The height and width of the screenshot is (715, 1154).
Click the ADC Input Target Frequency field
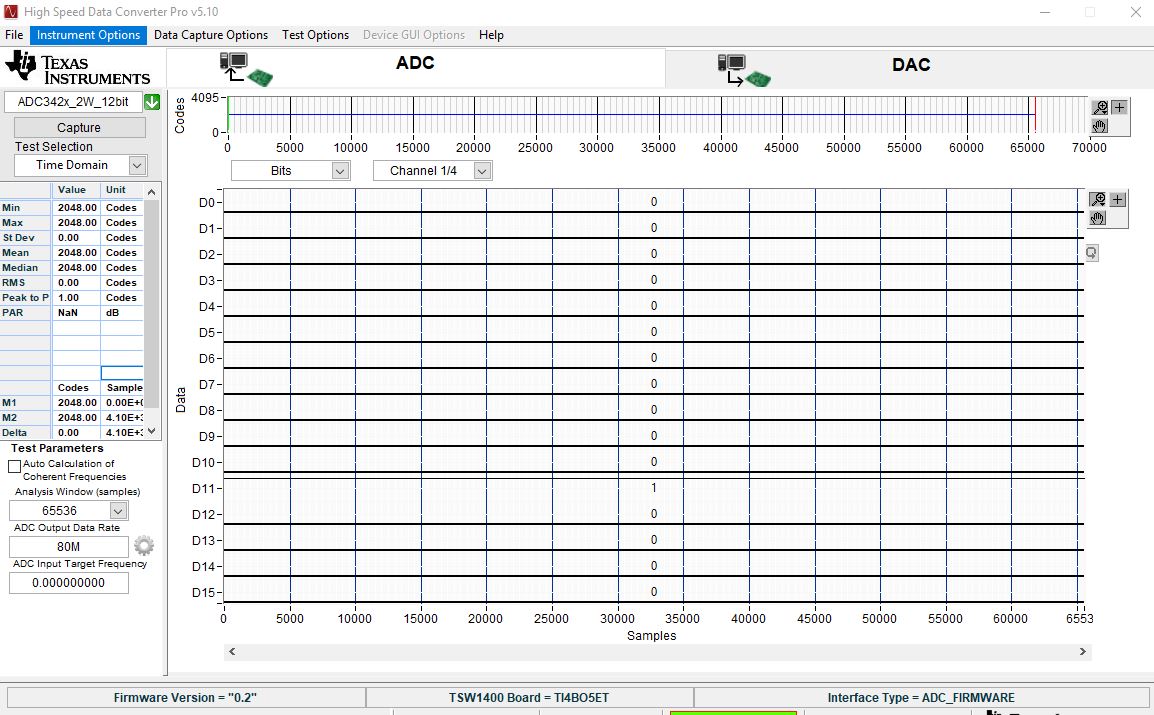tap(68, 583)
